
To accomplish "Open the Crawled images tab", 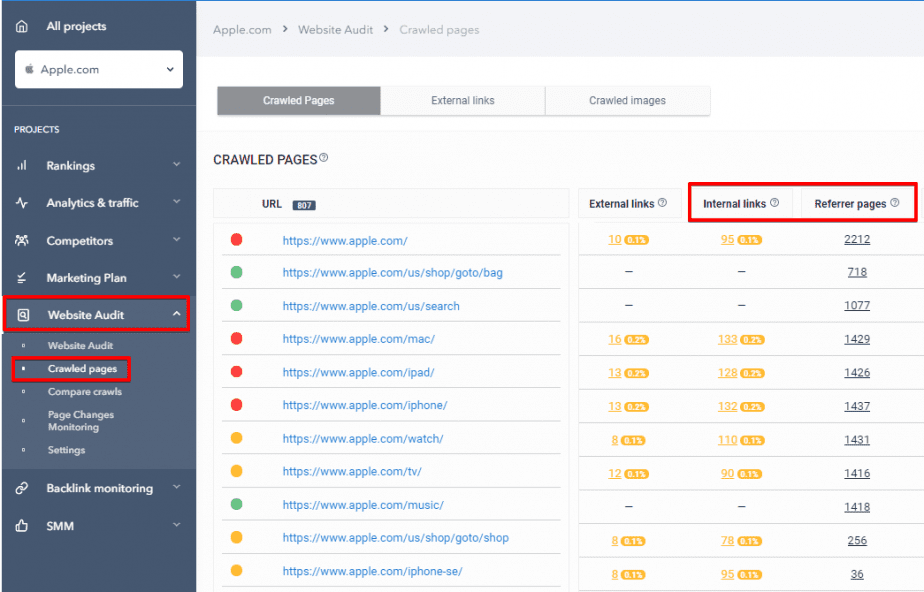I will coord(628,101).
